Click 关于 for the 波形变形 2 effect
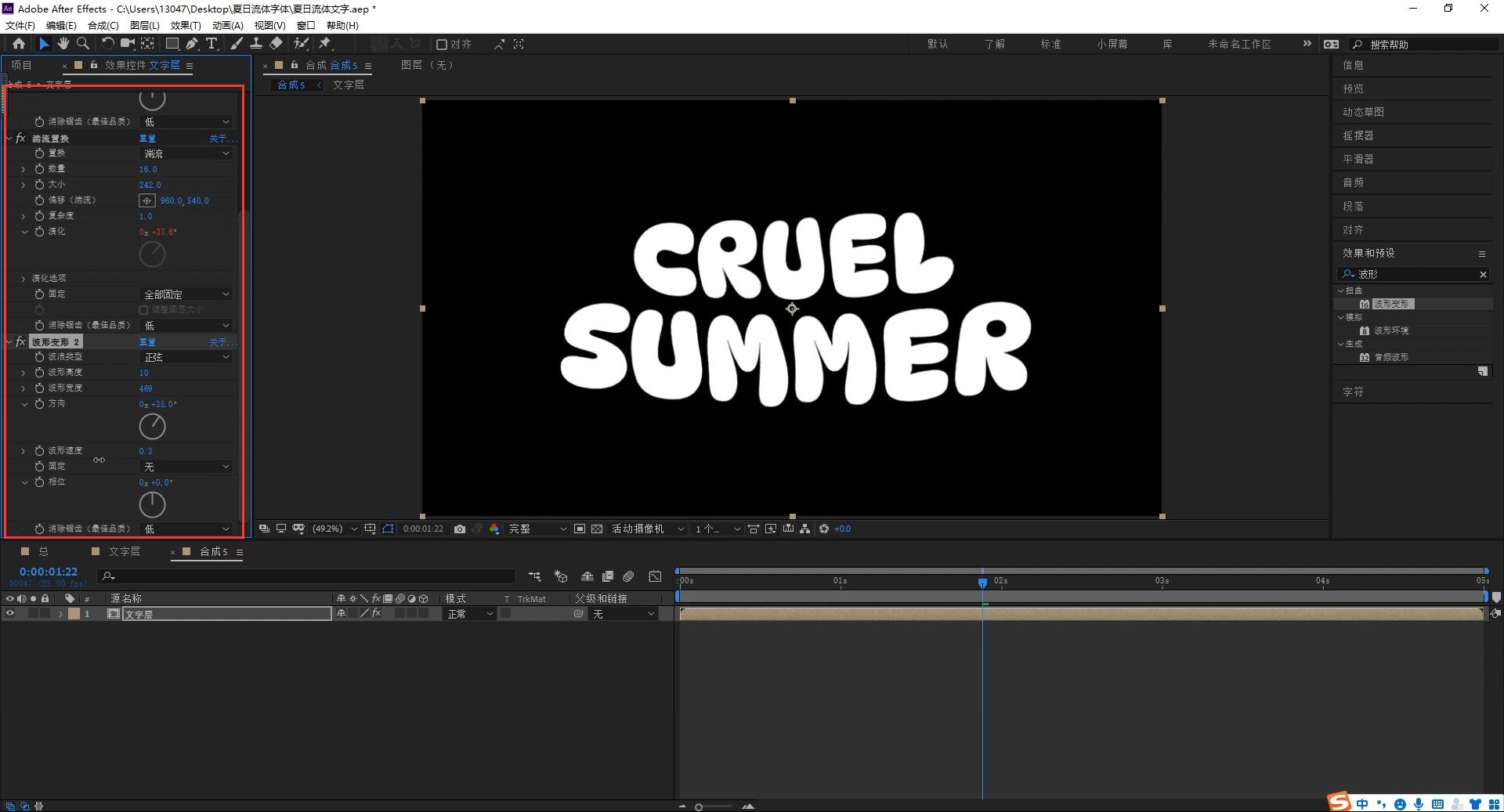Screen dimensions: 1504x812 [x=220, y=342]
